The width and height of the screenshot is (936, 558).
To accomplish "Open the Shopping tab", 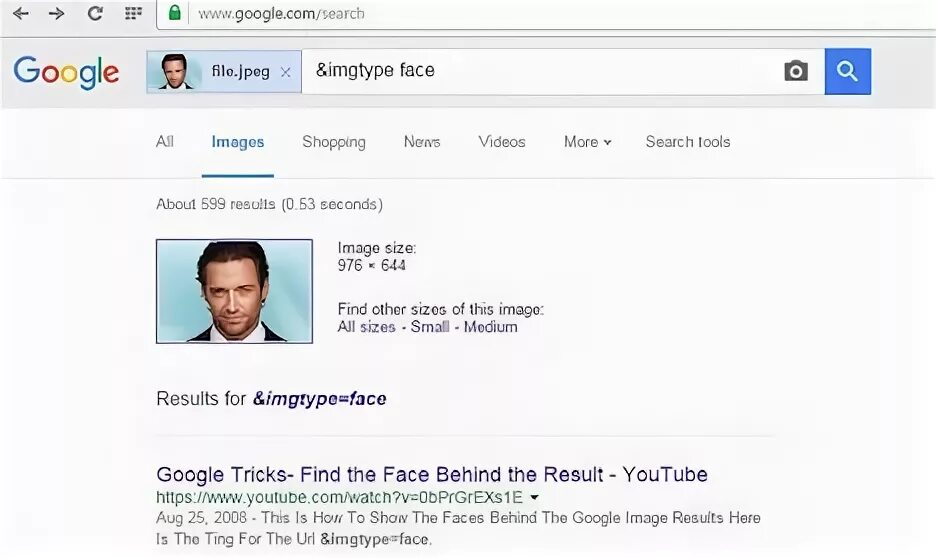I will (x=334, y=142).
